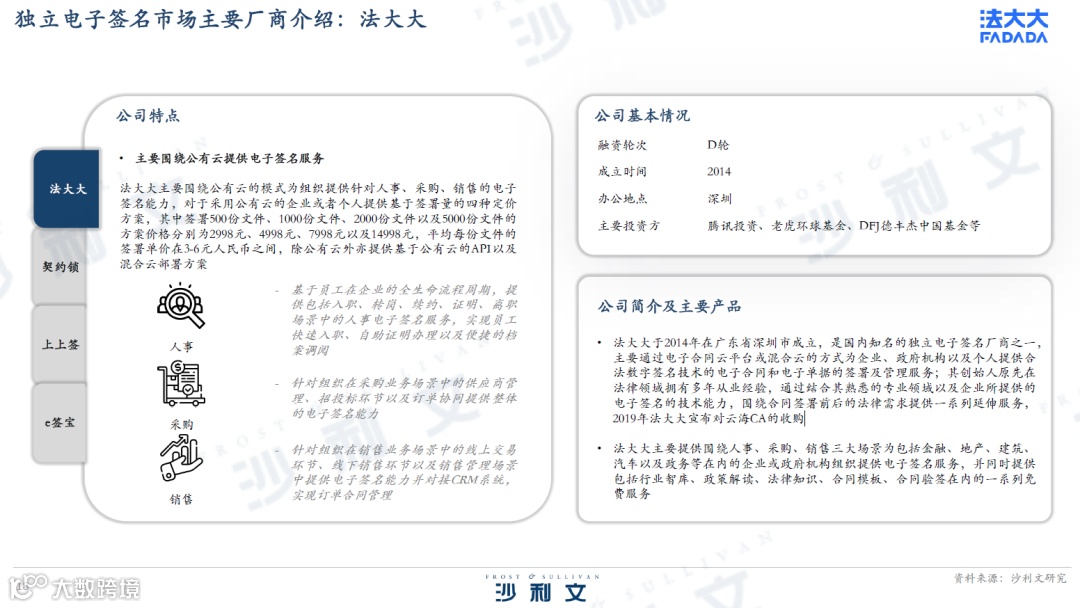This screenshot has width=1080, height=608.
Task: Click the FADADA logo at top right
Action: (x=1013, y=26)
